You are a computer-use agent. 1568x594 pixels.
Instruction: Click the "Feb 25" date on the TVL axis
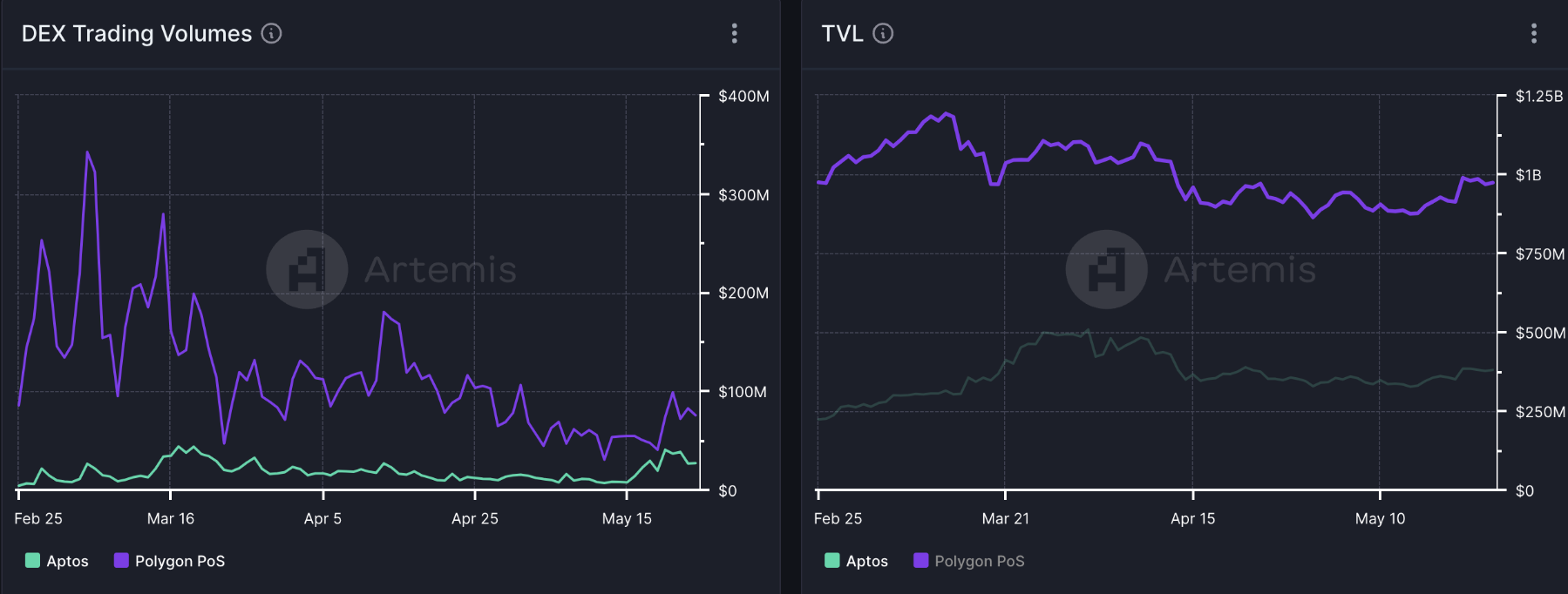(x=838, y=519)
